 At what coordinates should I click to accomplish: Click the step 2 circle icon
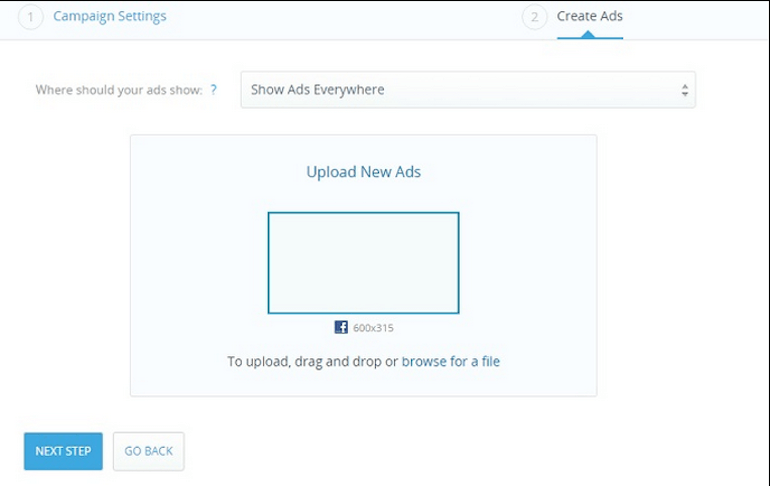tap(534, 17)
